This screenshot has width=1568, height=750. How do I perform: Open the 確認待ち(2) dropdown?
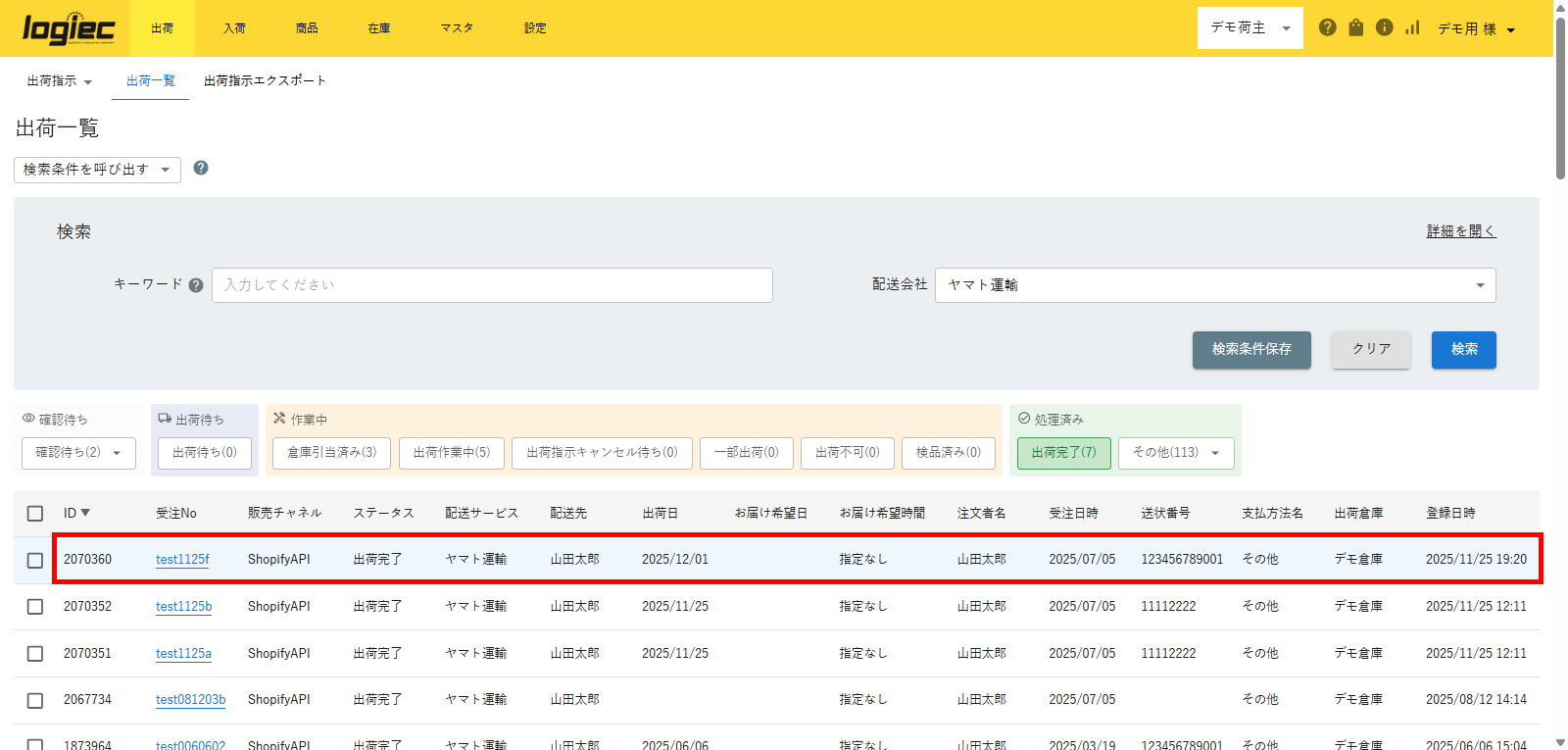(78, 453)
